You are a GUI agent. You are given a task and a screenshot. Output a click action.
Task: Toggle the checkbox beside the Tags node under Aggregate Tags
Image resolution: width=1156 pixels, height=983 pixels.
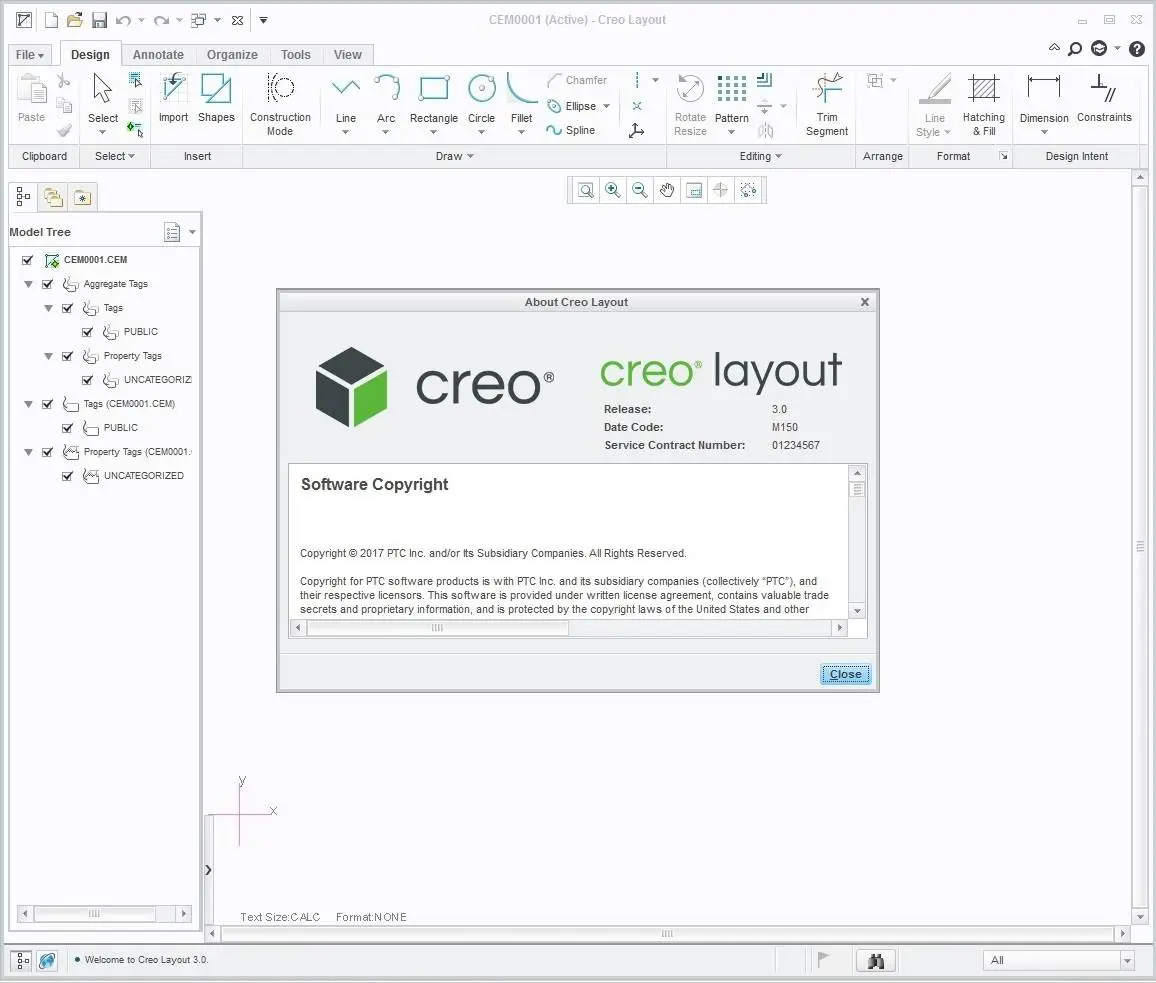[x=67, y=308]
